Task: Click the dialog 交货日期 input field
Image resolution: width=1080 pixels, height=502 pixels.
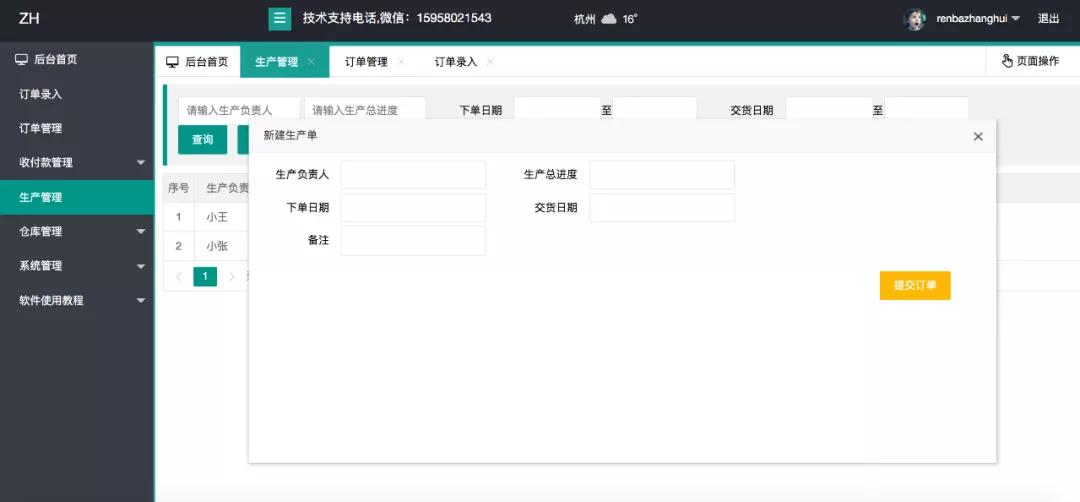Action: pos(662,208)
